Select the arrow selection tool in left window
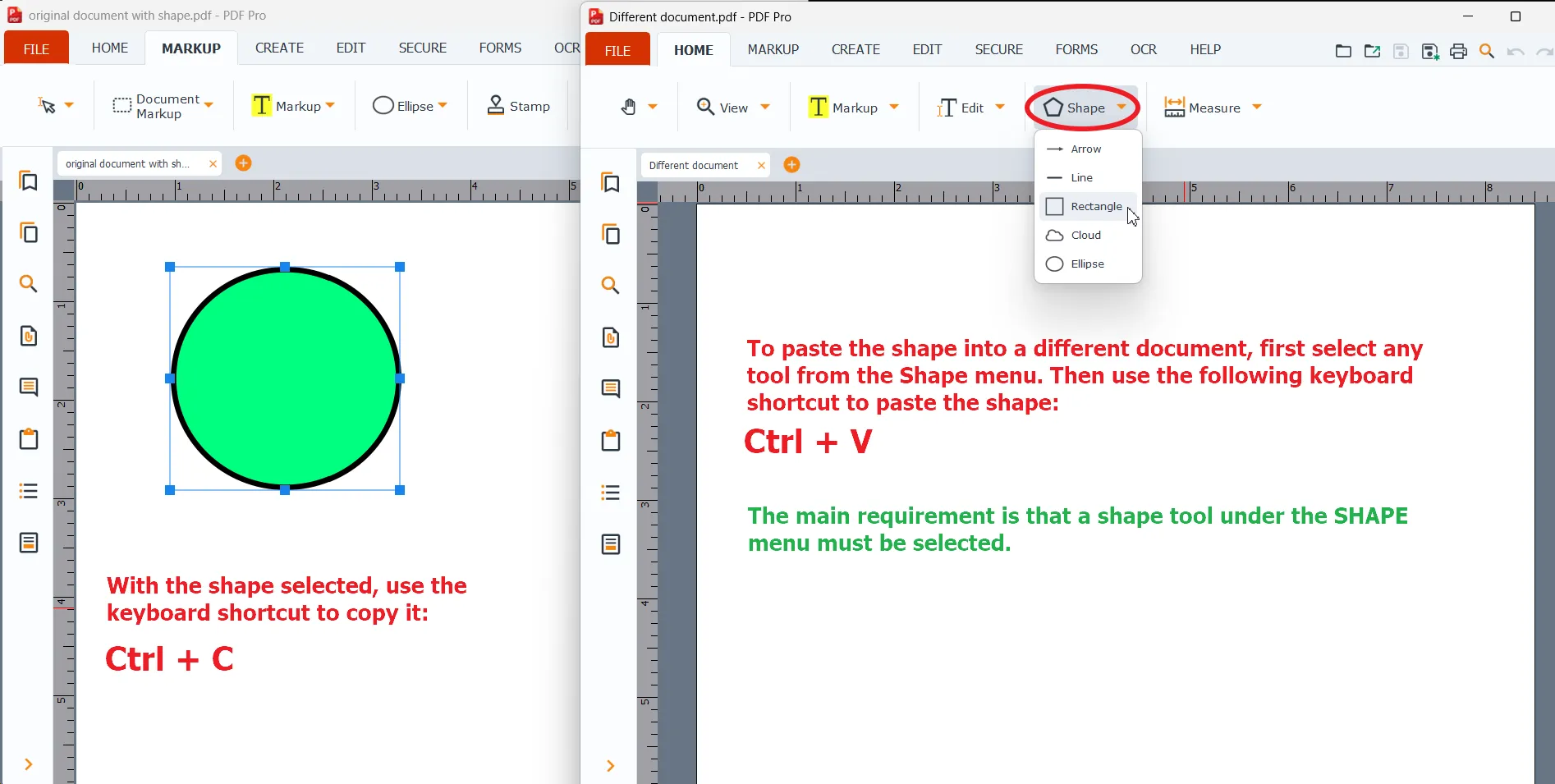The image size is (1555, 784). click(x=47, y=105)
